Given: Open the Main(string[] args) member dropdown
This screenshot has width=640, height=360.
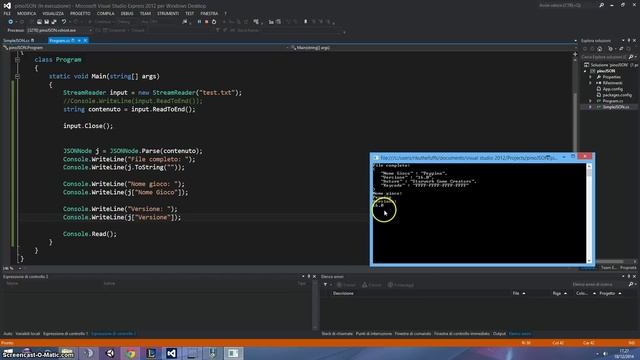Looking at the screenshot, I should coord(433,48).
